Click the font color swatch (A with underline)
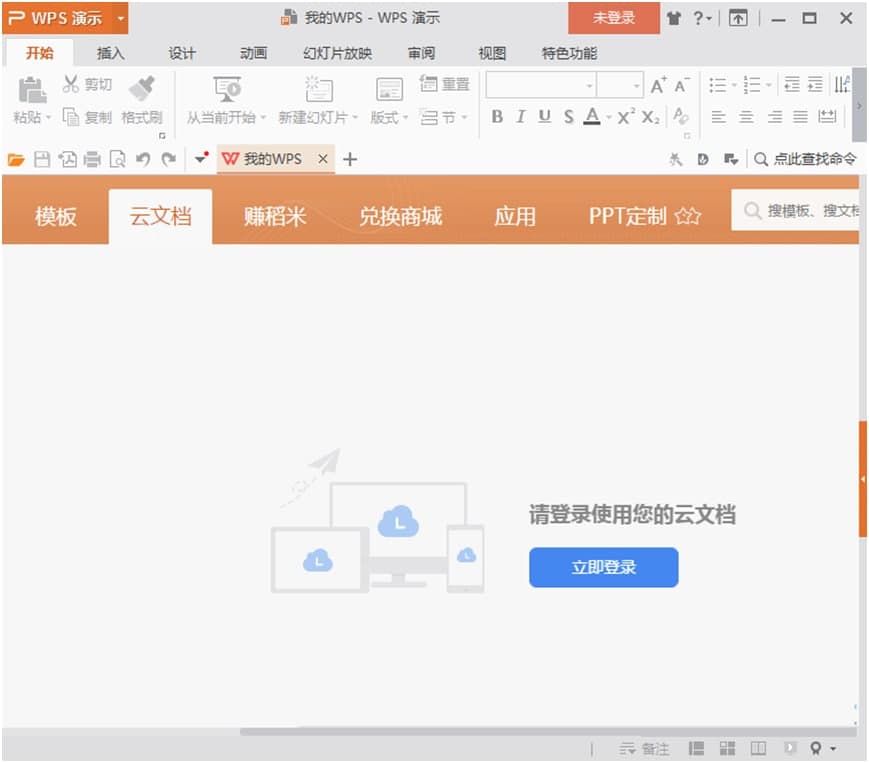 592,116
